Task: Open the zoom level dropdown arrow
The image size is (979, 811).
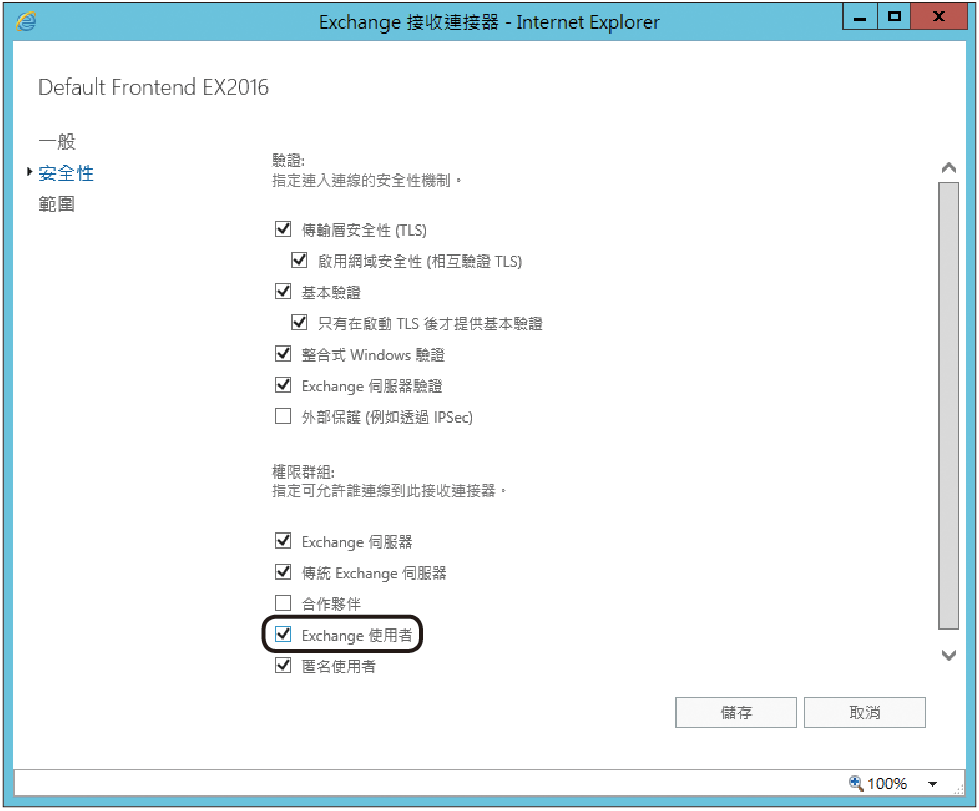Action: click(x=932, y=784)
